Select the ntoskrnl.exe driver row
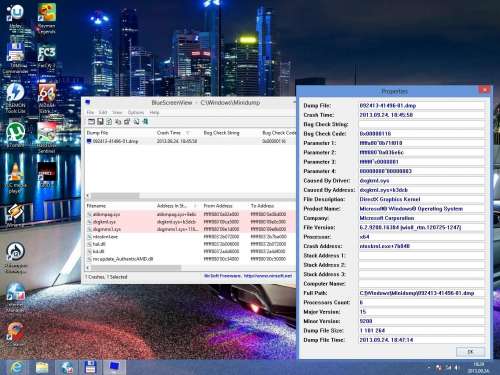The height and width of the screenshot is (375, 500). pyautogui.click(x=191, y=237)
